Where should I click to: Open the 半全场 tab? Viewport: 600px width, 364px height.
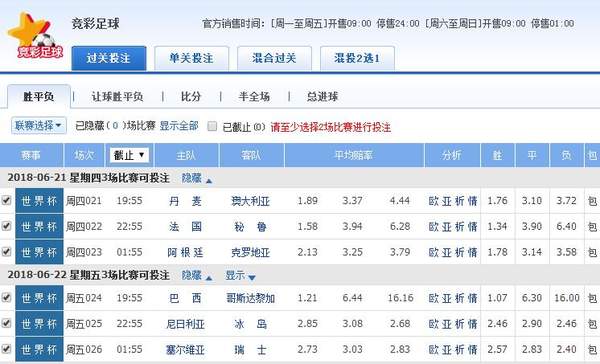pos(254,96)
